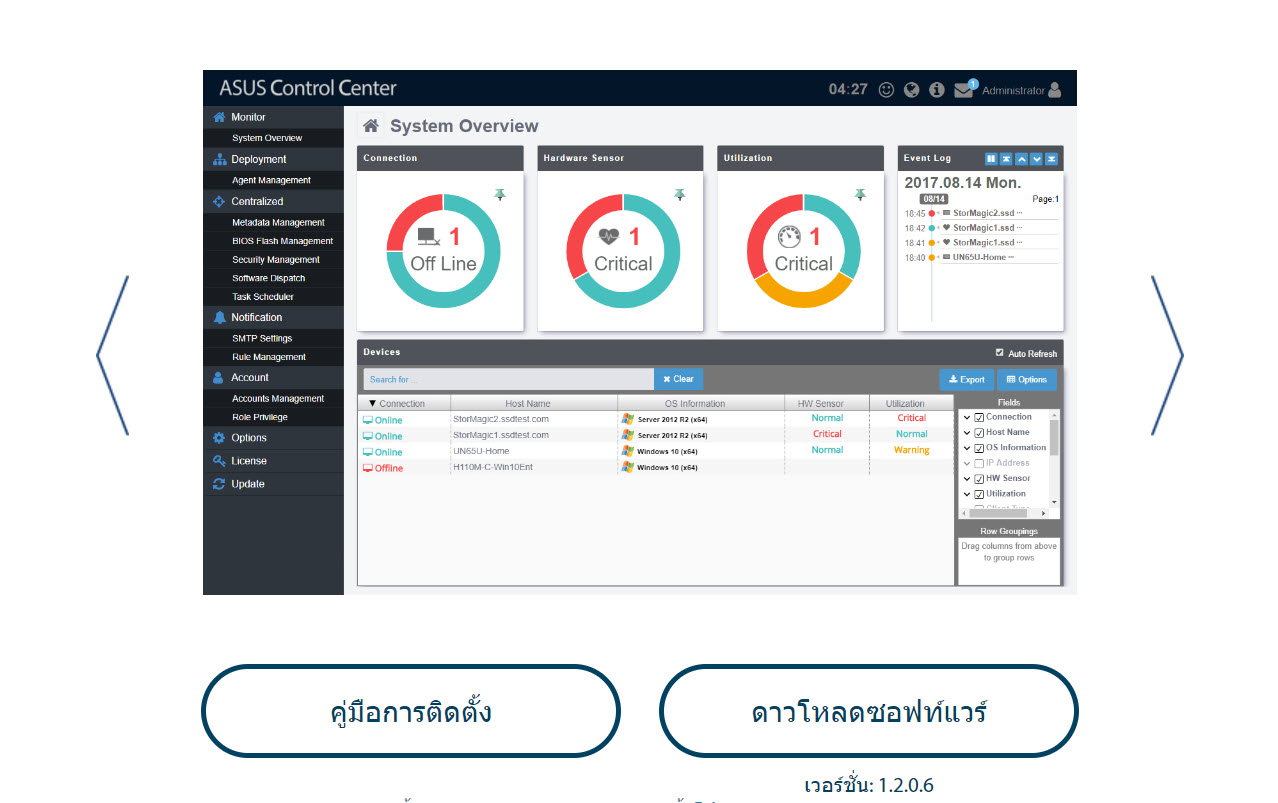Click the monitor icon beside Offline status
This screenshot has height=803, width=1278.
pyautogui.click(x=368, y=468)
